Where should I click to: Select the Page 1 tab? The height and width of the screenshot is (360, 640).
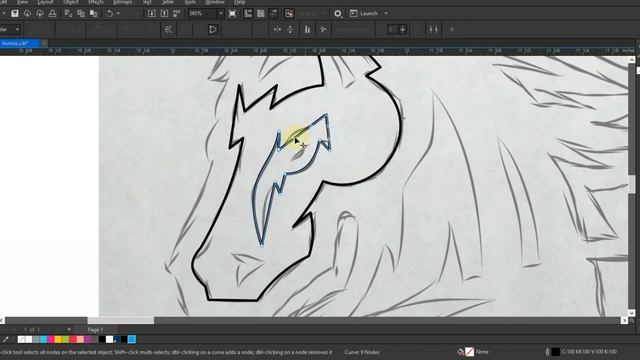click(x=96, y=329)
